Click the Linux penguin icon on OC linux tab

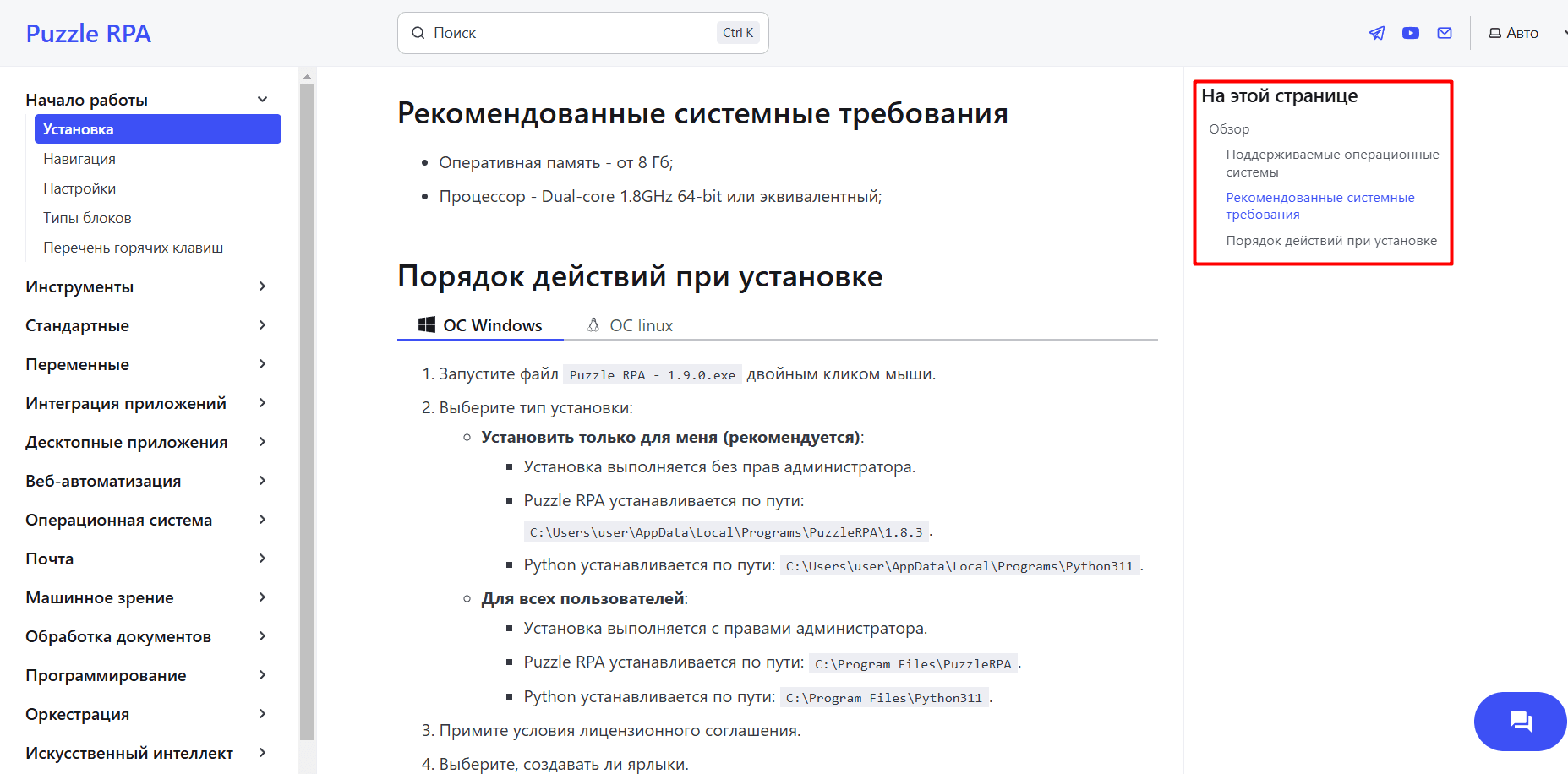[593, 324]
